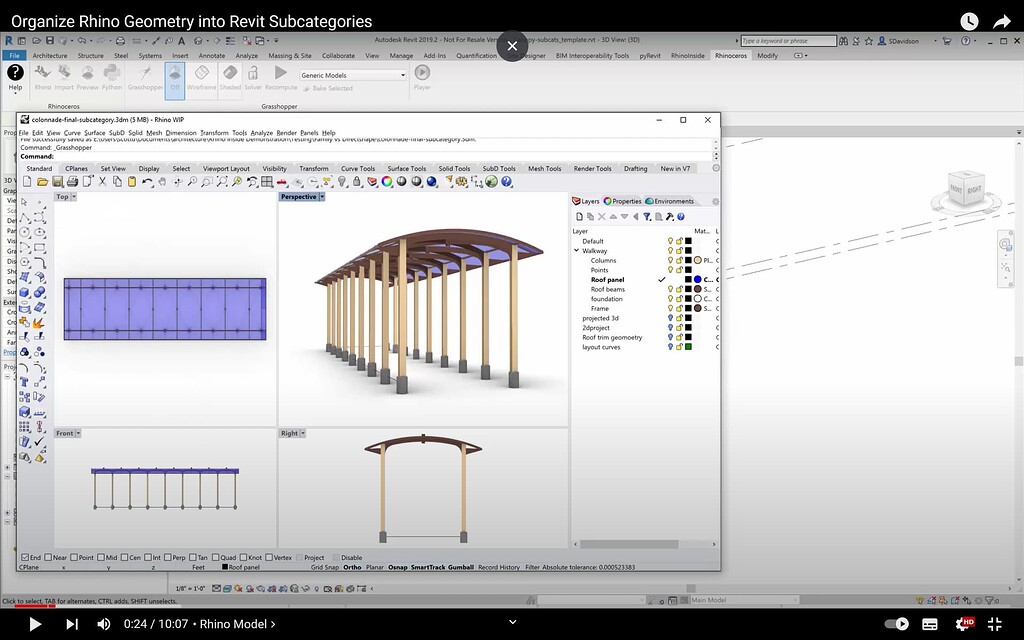Enable the Disable checkbox in the Osnap bar

tap(337, 558)
